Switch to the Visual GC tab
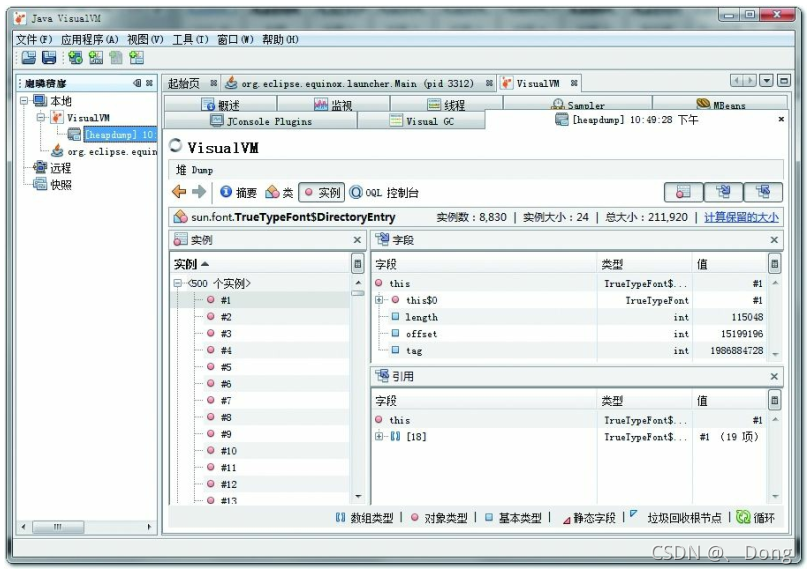Image resolution: width=807 pixels, height=574 pixels. (x=422, y=121)
